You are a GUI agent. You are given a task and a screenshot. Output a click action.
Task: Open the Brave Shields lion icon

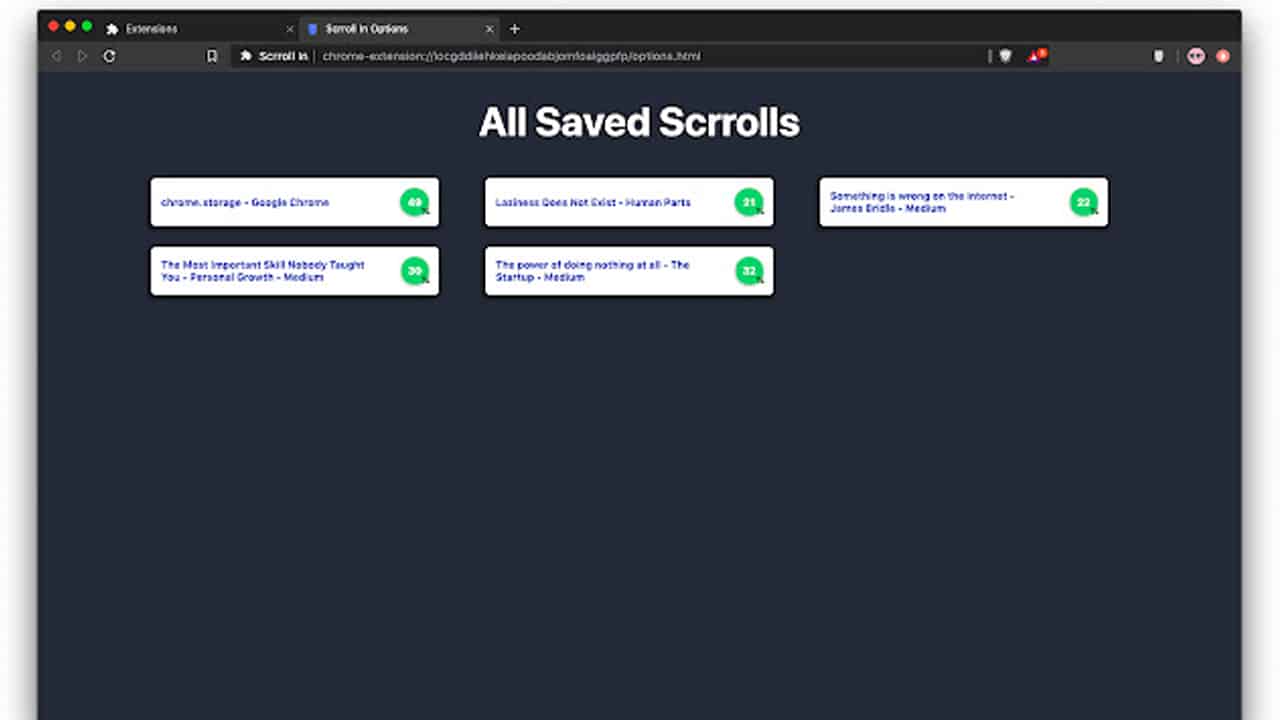tap(1005, 56)
